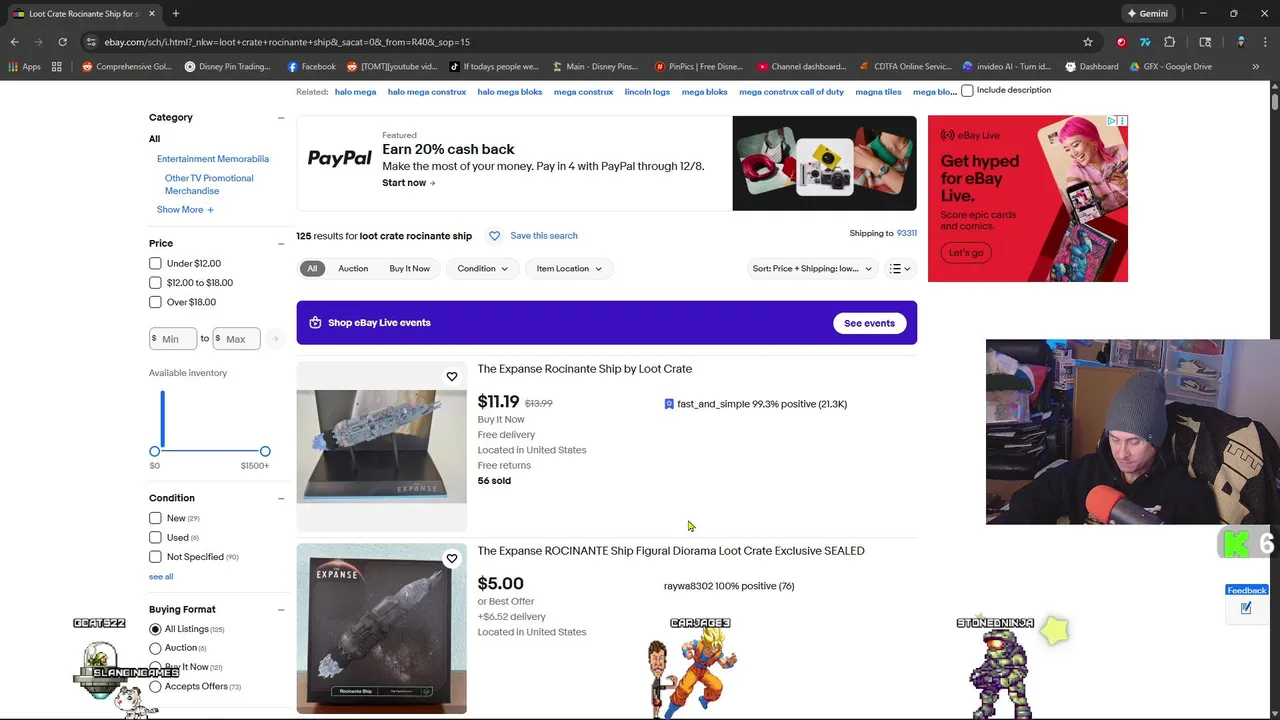
Task: Open Other TV Promotional Merchandise category
Action: pos(209,185)
